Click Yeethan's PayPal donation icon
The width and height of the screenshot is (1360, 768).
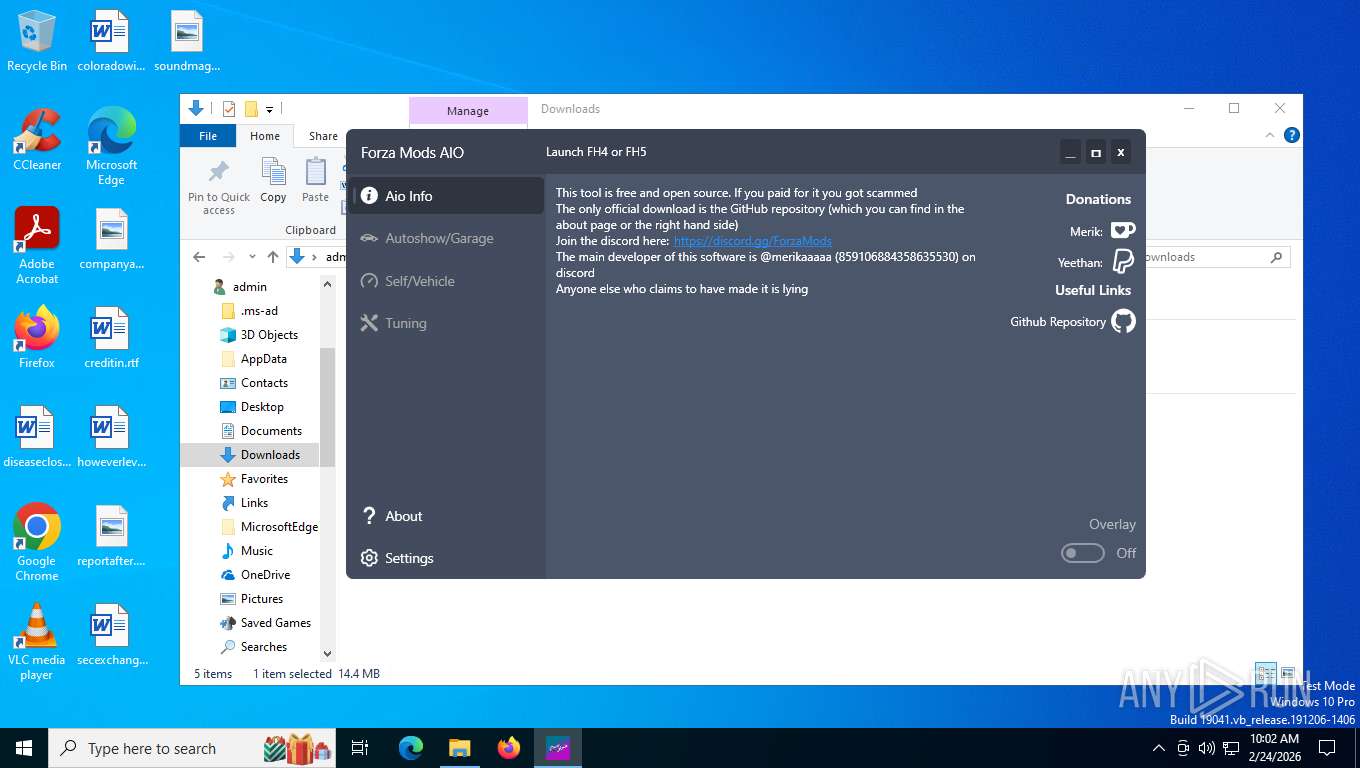pyautogui.click(x=1123, y=262)
